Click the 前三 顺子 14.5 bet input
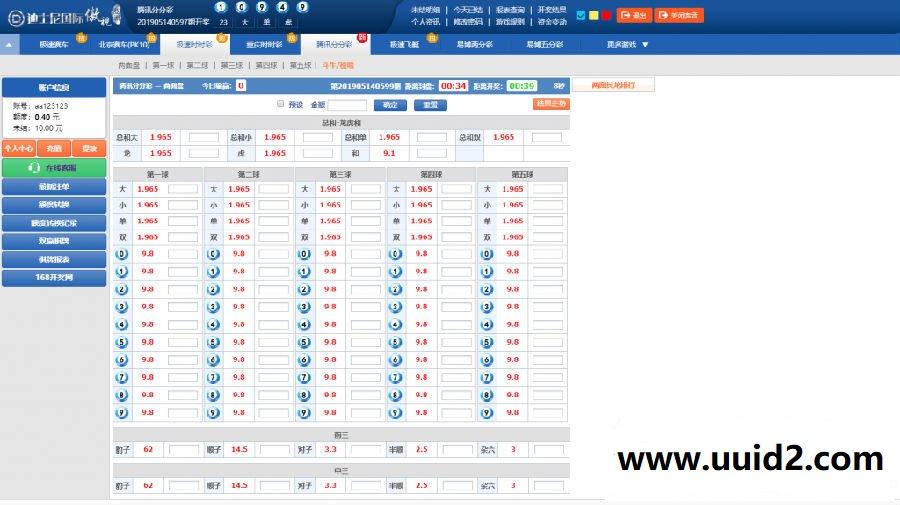The width and height of the screenshot is (900, 505). [x=274, y=450]
